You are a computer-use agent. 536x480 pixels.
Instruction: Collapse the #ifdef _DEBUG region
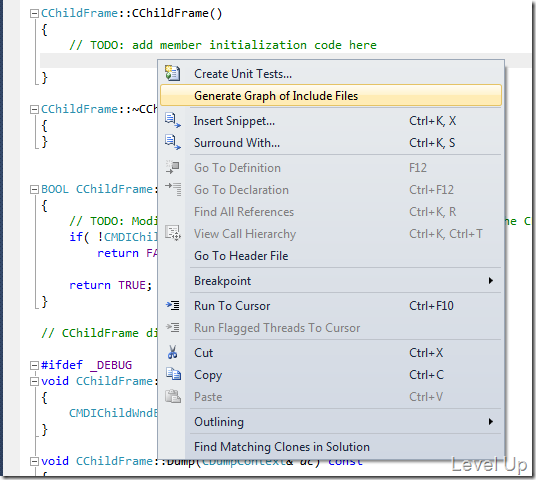pyautogui.click(x=34, y=365)
